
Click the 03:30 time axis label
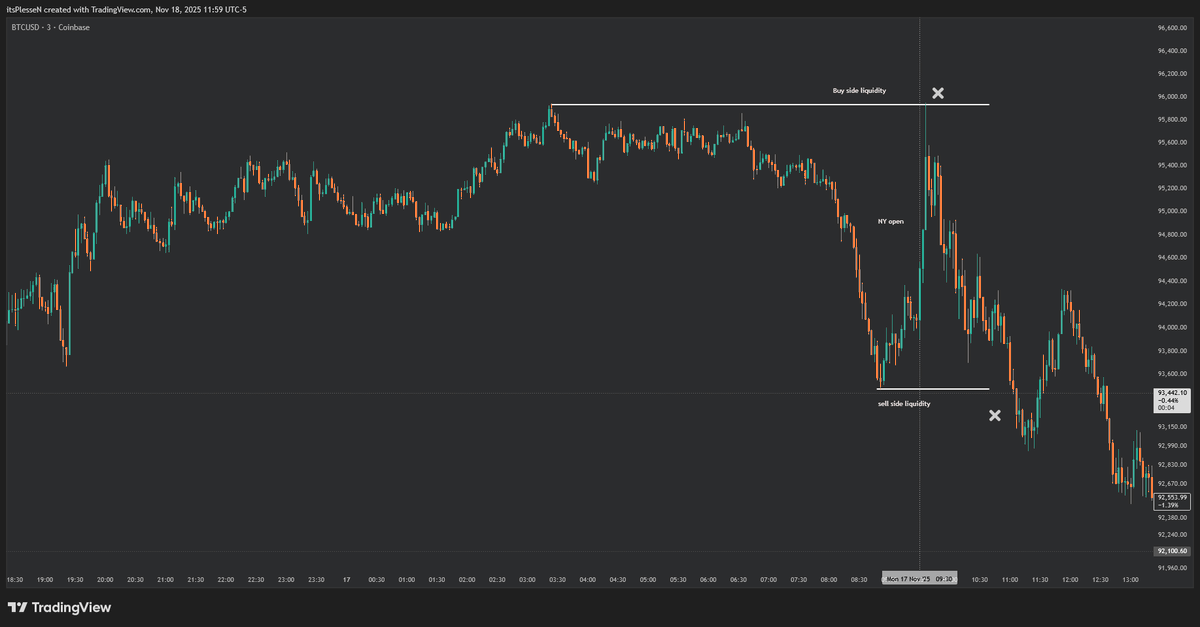557,579
